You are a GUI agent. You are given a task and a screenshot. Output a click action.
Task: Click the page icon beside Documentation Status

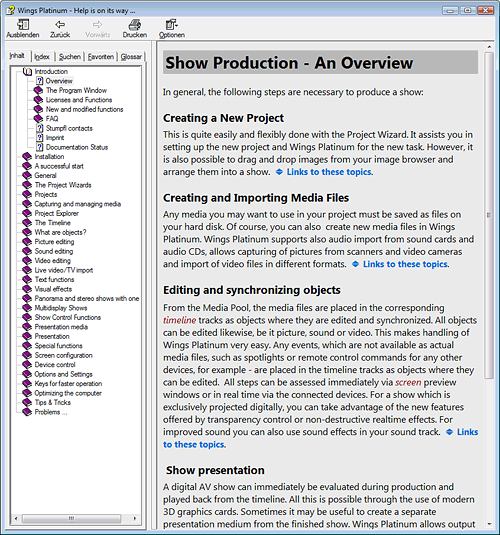click(40, 147)
